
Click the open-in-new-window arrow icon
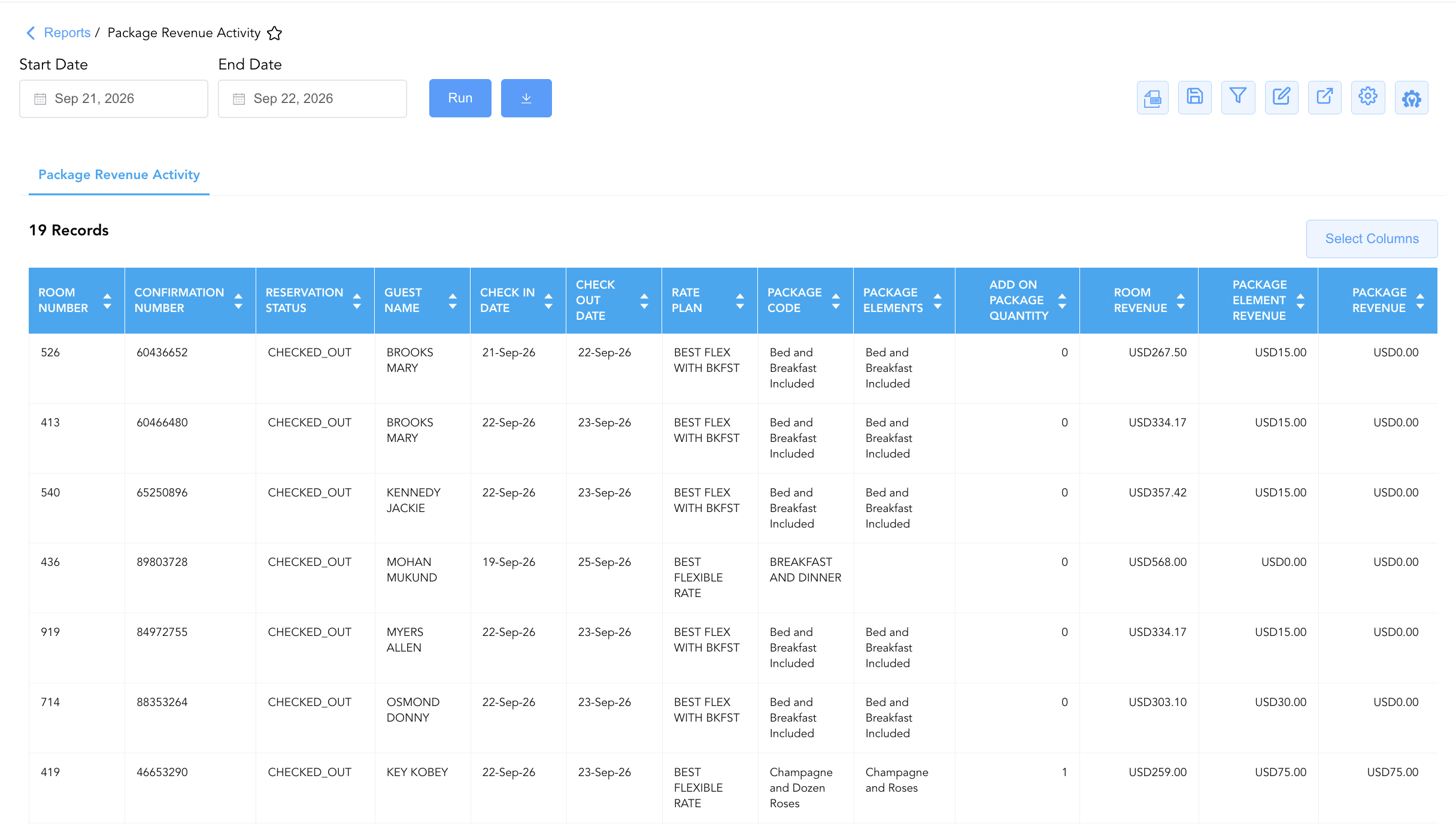tap(1325, 98)
